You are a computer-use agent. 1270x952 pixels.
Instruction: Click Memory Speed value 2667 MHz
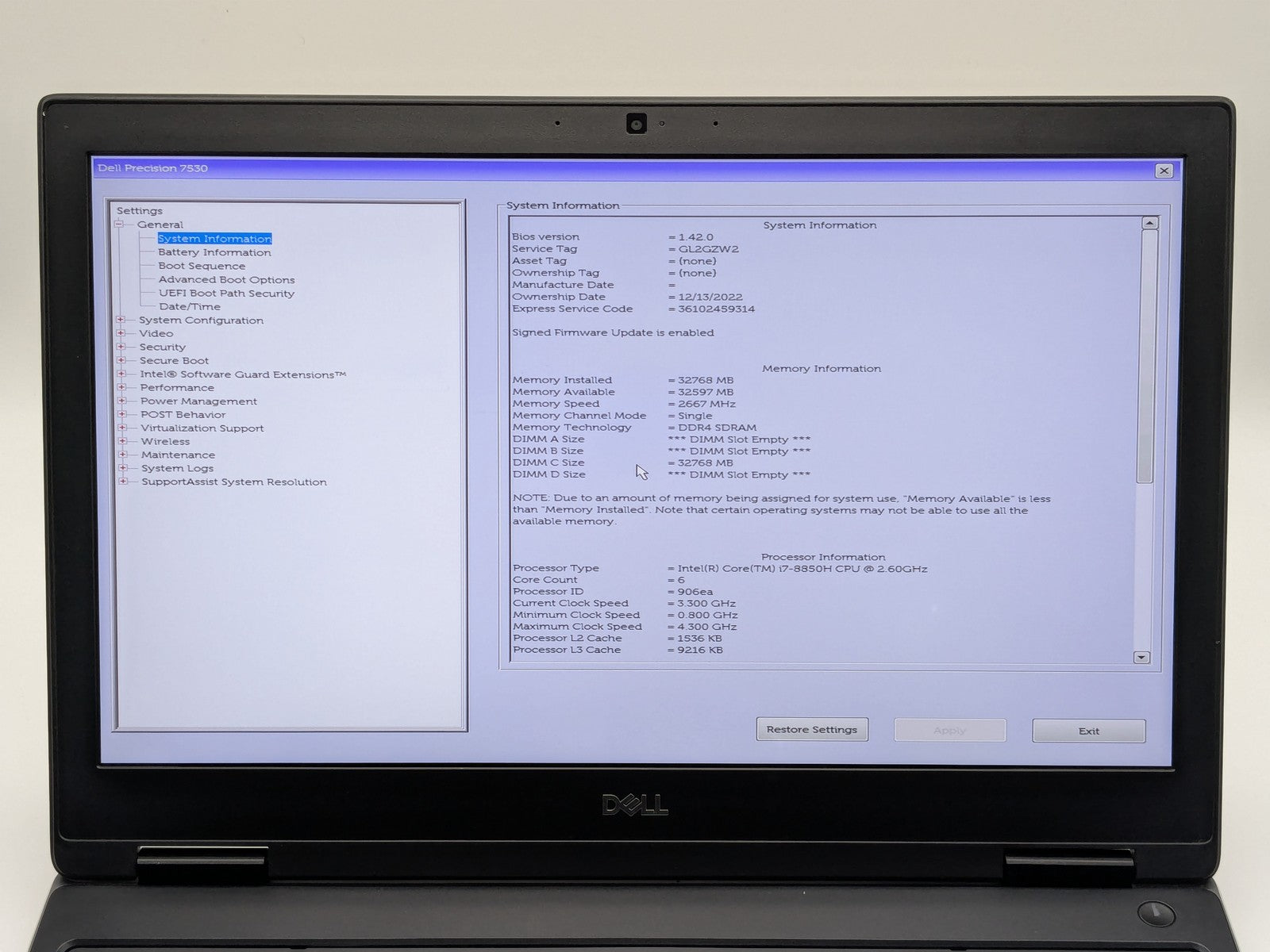(x=707, y=404)
